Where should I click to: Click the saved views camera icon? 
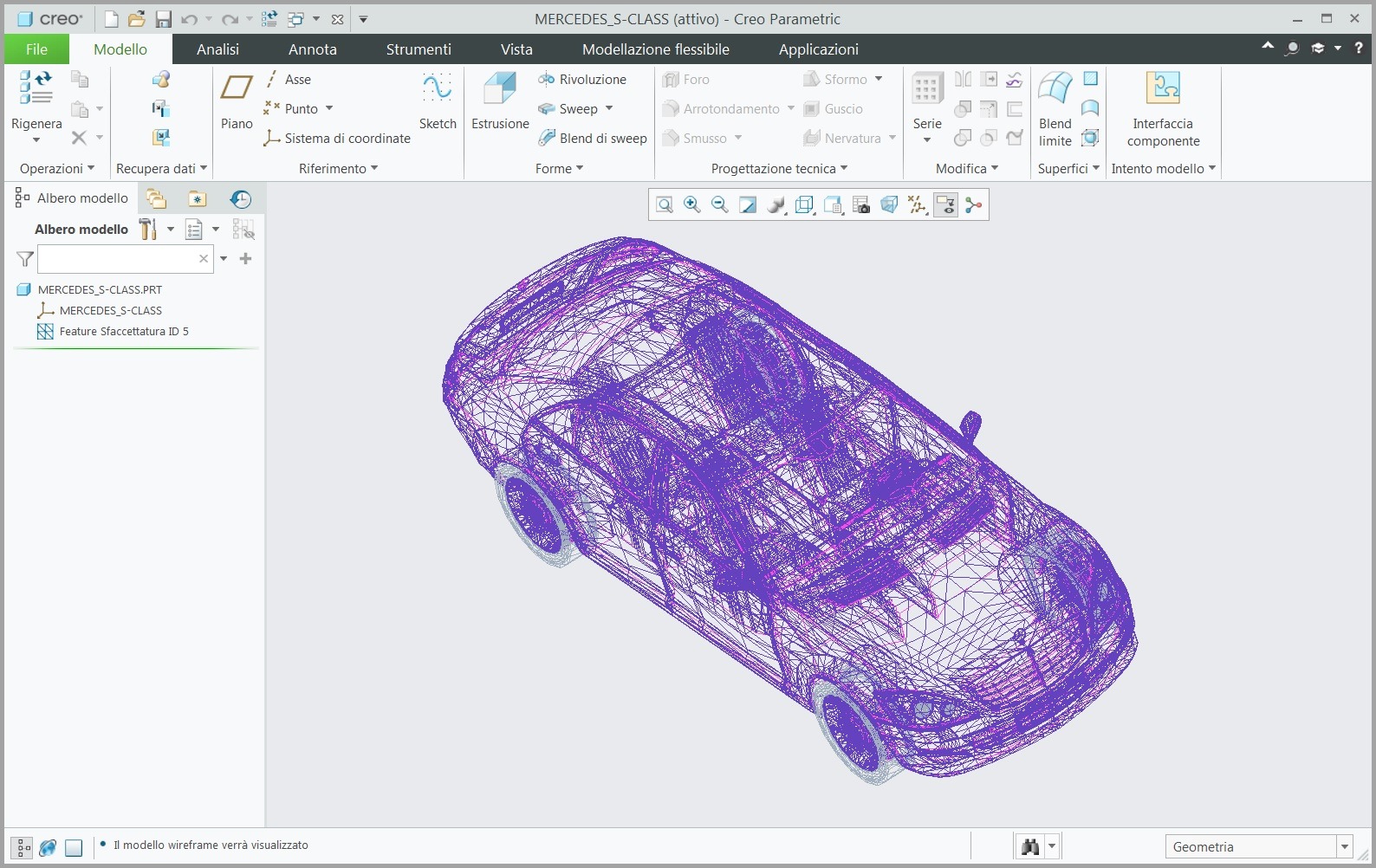[861, 205]
